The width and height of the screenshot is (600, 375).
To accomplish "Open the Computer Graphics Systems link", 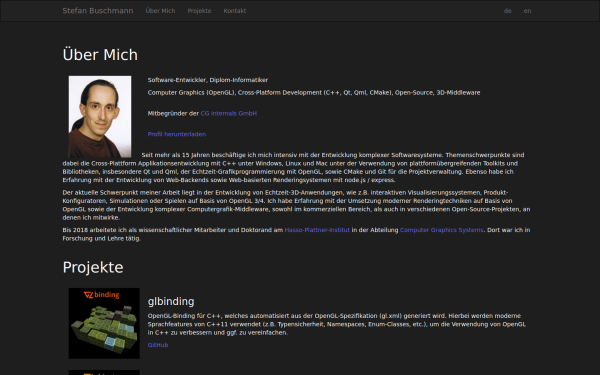I will (x=442, y=230).
